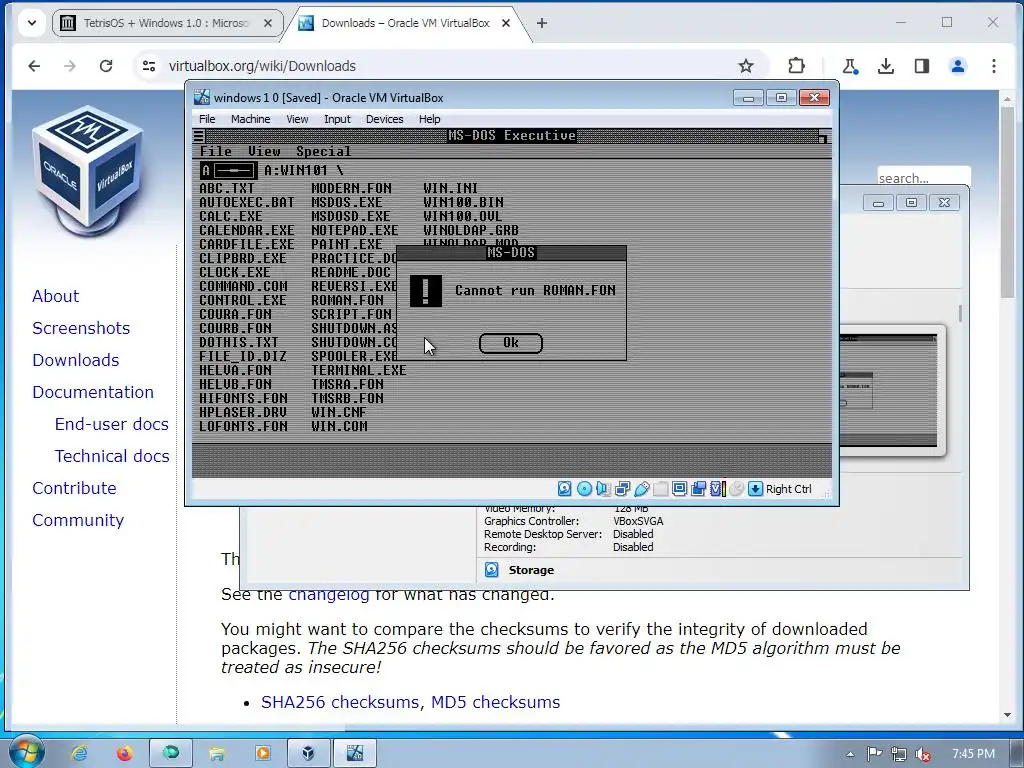This screenshot has width=1024, height=768.
Task: Click the Windows Start orb
Action: pos(27,752)
